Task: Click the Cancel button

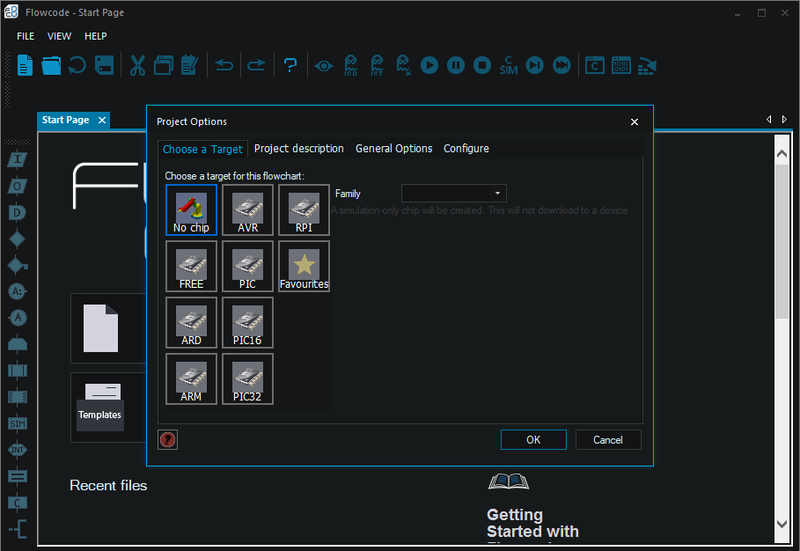Action: coord(608,440)
